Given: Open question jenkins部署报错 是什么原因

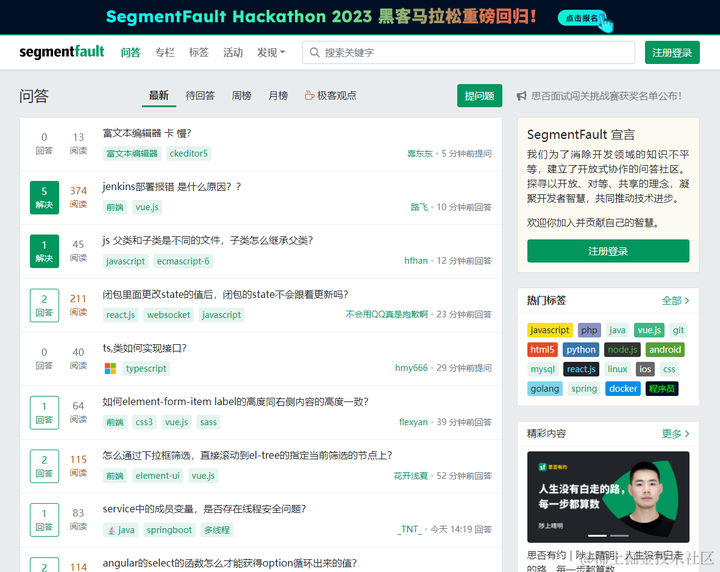Looking at the screenshot, I should click(x=172, y=187).
